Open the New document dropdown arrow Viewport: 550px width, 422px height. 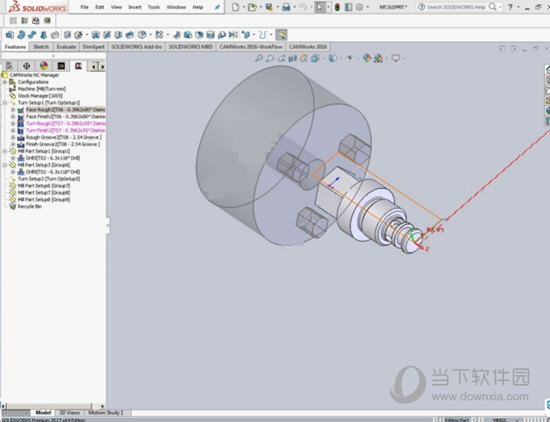[243, 7]
